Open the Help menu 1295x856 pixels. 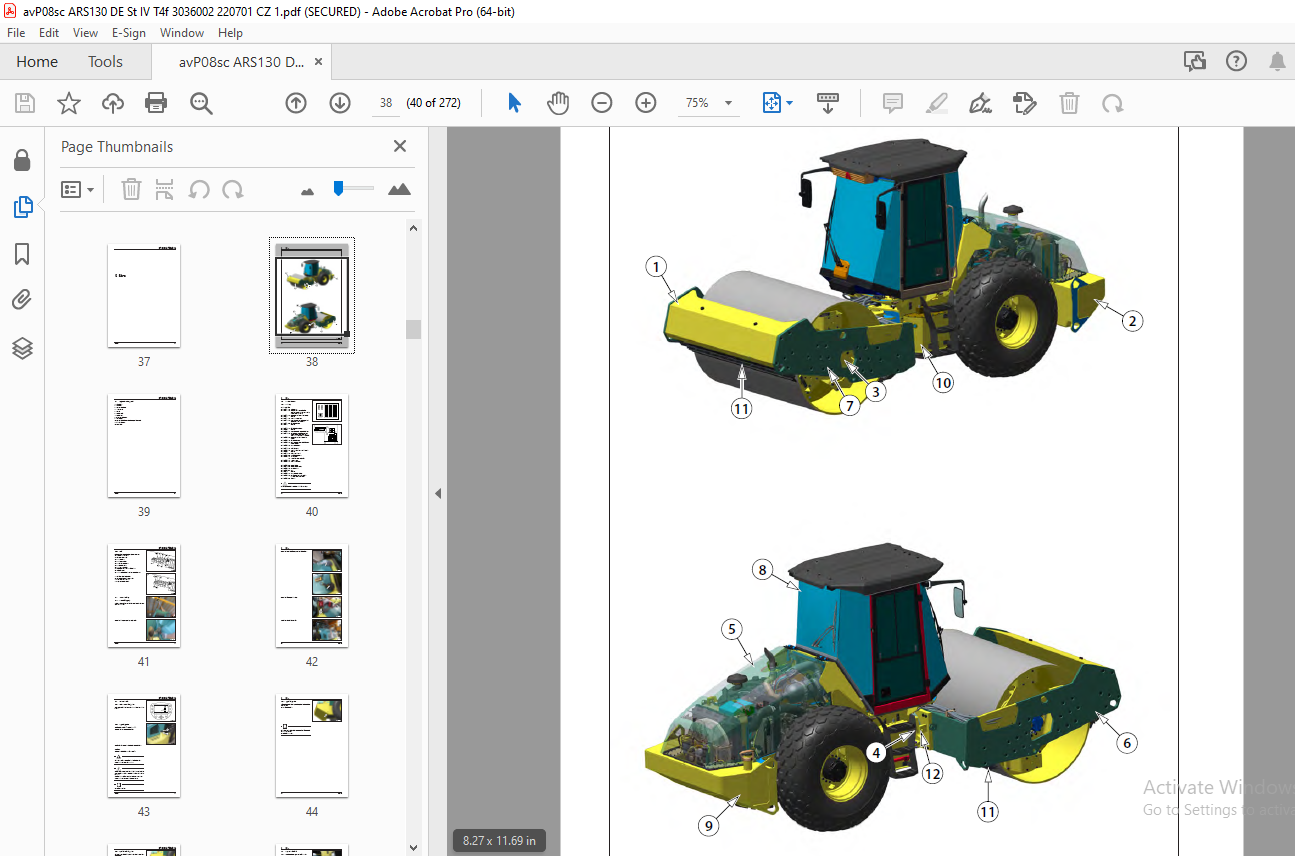click(230, 33)
